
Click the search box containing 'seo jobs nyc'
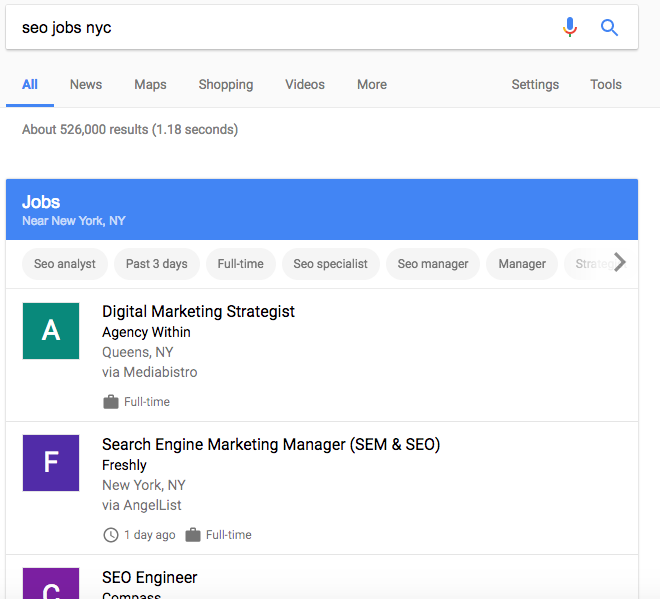pos(280,28)
